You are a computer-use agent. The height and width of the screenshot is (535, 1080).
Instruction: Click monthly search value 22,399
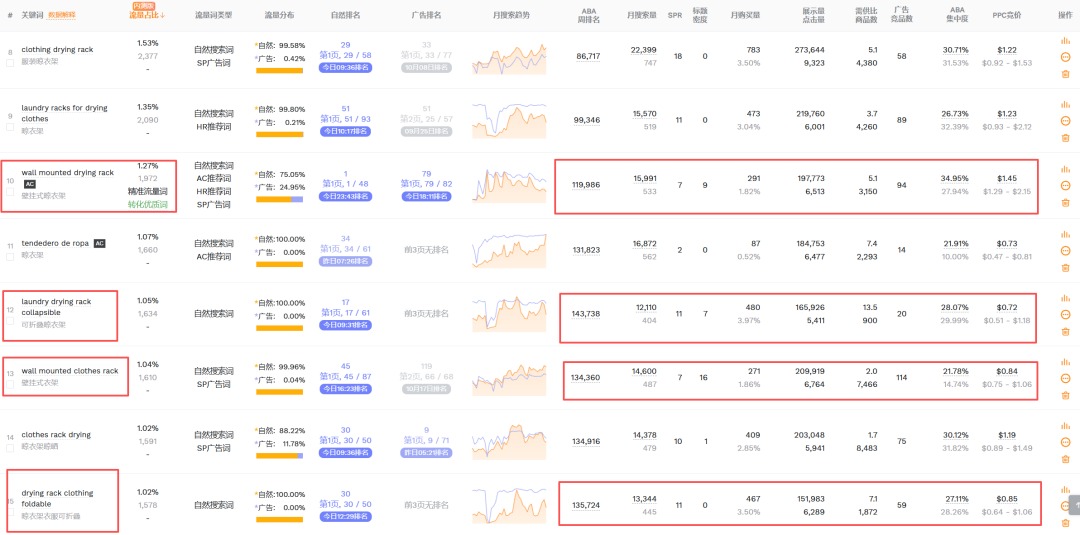coord(644,50)
